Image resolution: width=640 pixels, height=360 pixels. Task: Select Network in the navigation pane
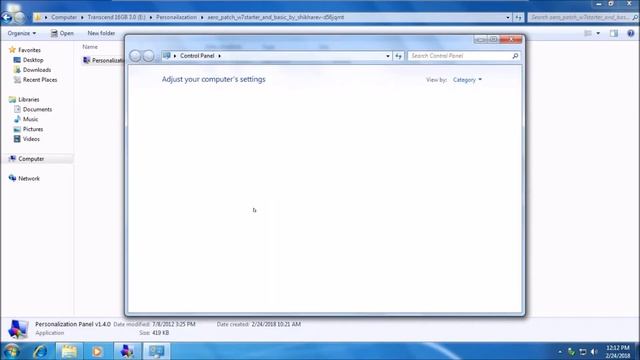pyautogui.click(x=29, y=178)
